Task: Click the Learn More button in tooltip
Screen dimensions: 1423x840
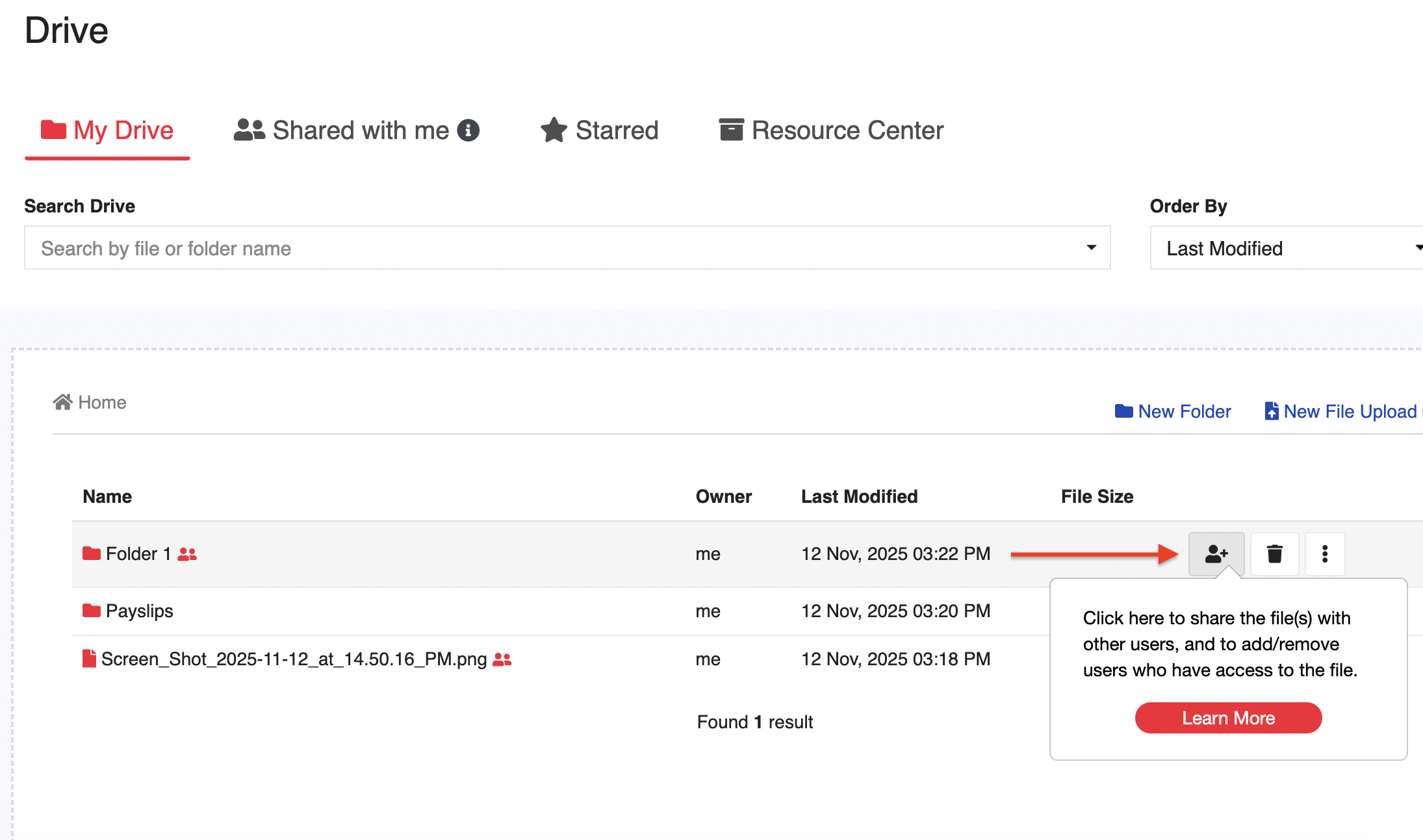Action: tap(1228, 718)
